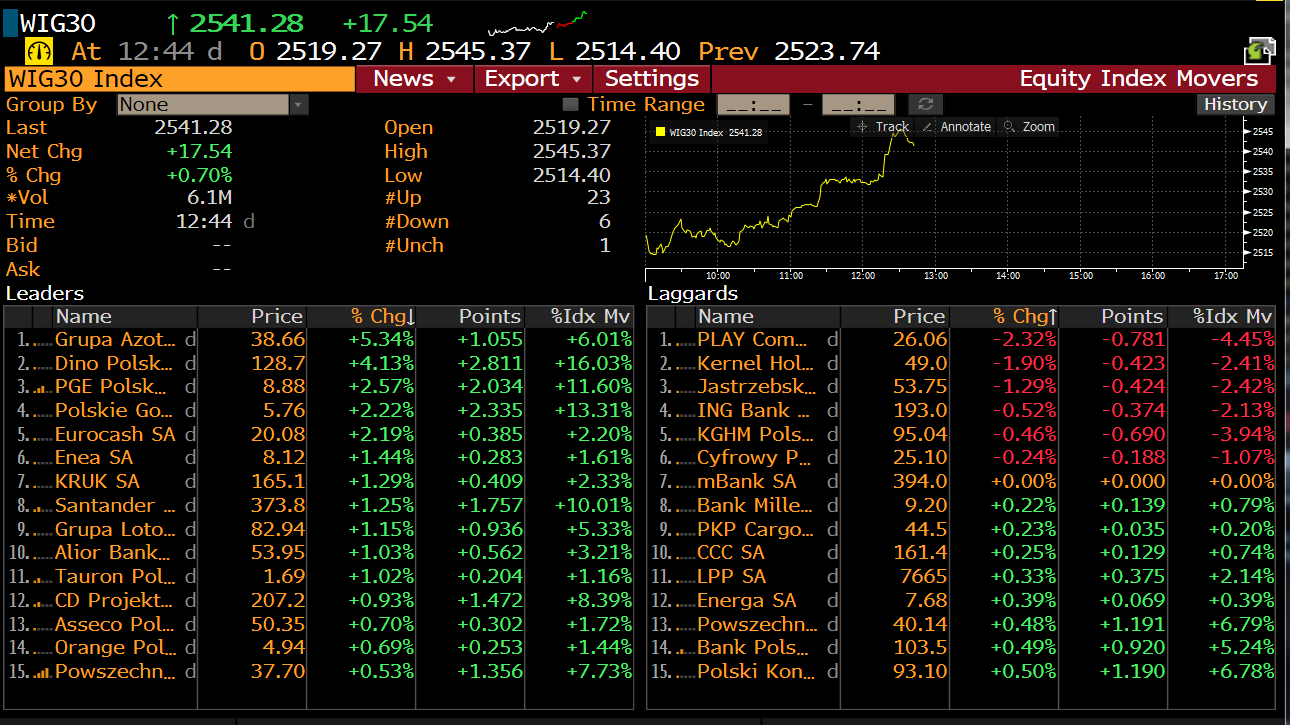The height and width of the screenshot is (725, 1290).
Task: Click the PLAY Com % change -2.32%
Action: (x=1023, y=340)
